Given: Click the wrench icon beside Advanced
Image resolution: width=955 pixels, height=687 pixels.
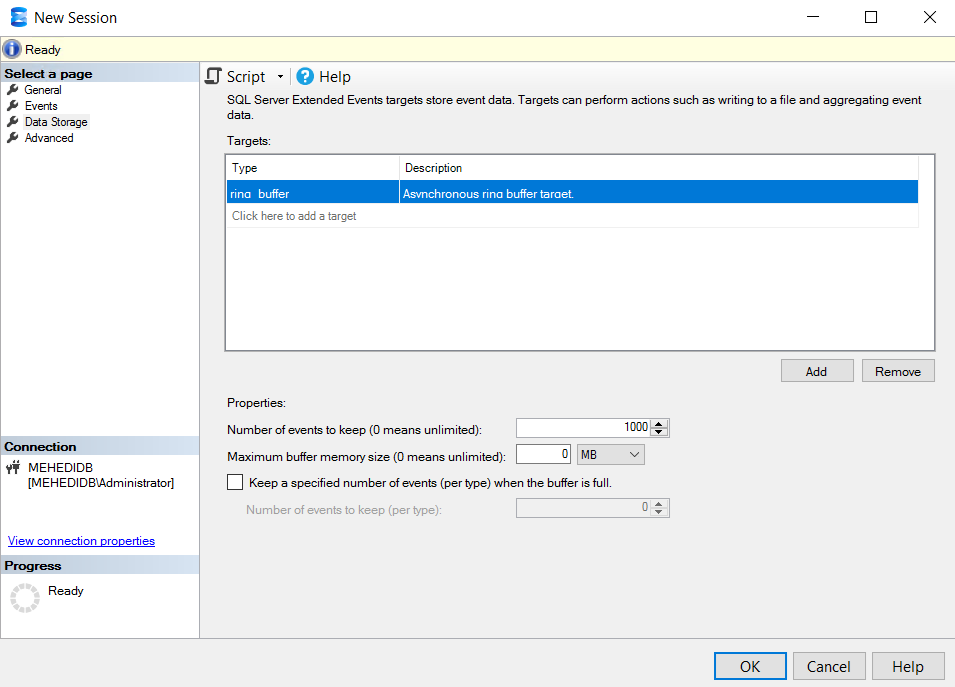Looking at the screenshot, I should [x=13, y=138].
